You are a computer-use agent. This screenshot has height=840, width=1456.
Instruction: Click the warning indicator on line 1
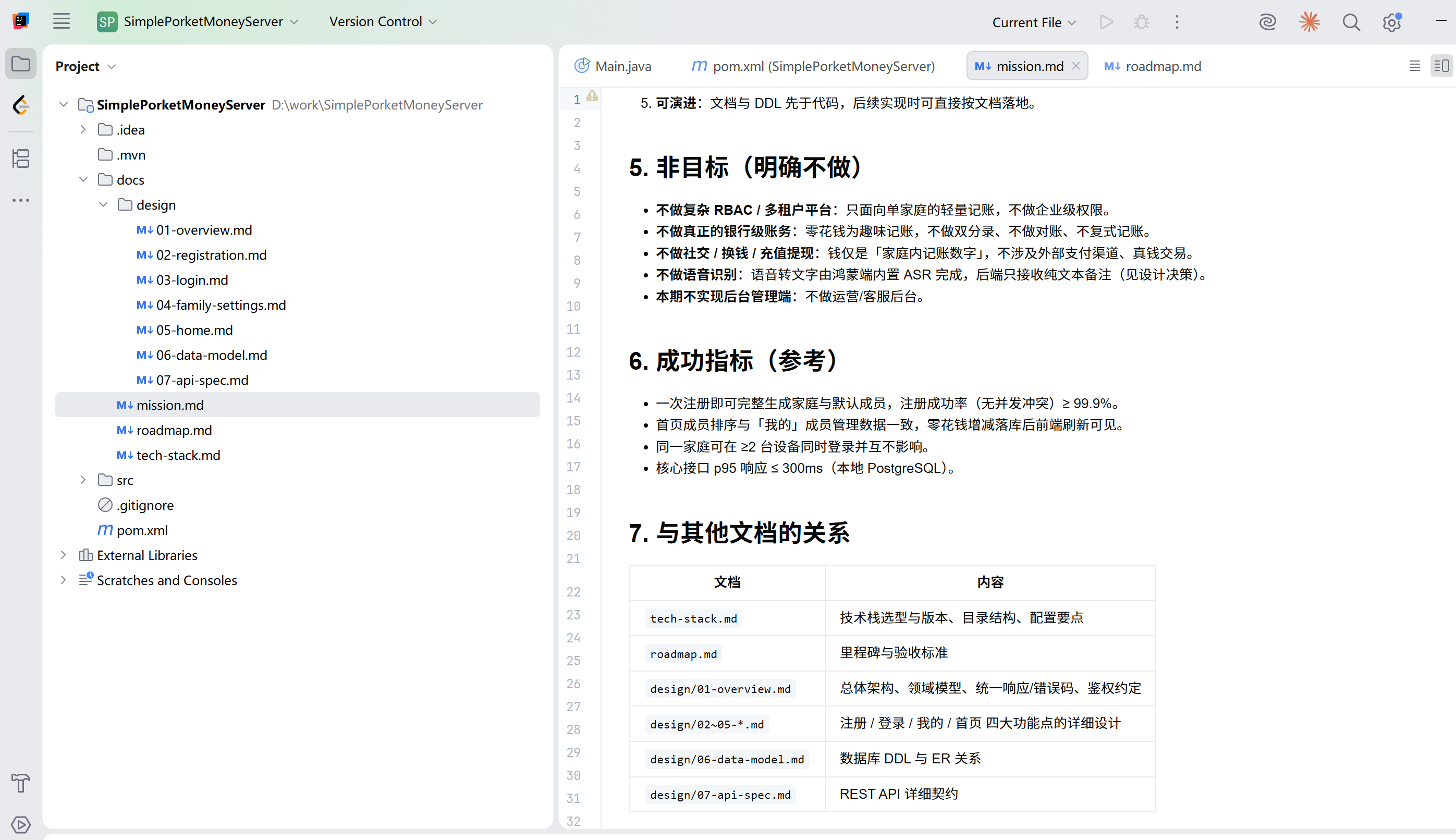click(592, 97)
